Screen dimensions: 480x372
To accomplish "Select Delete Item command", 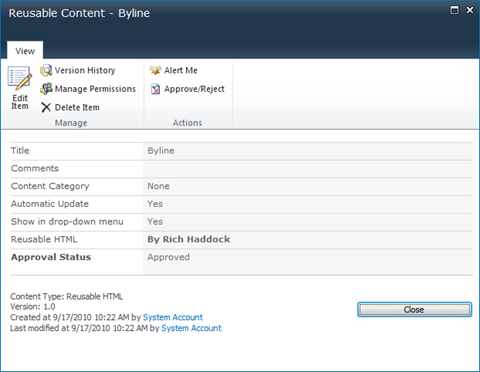I will tap(77, 107).
